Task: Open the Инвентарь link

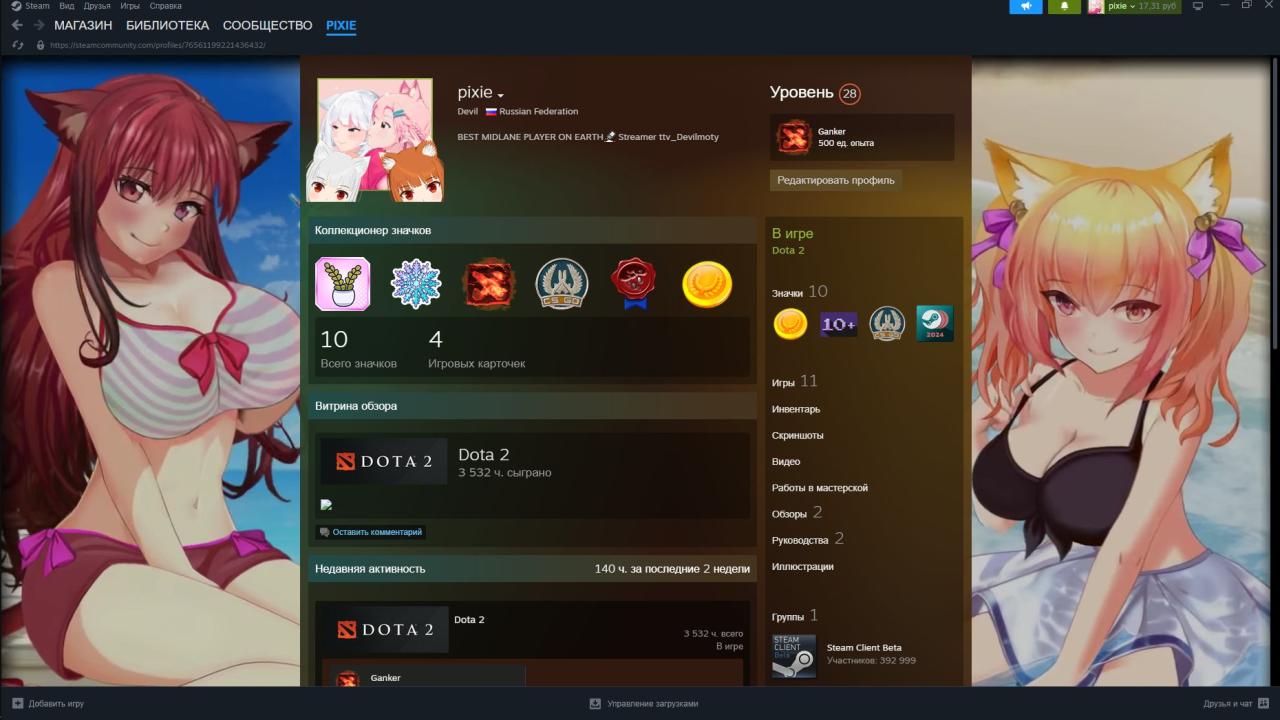Action: click(796, 409)
